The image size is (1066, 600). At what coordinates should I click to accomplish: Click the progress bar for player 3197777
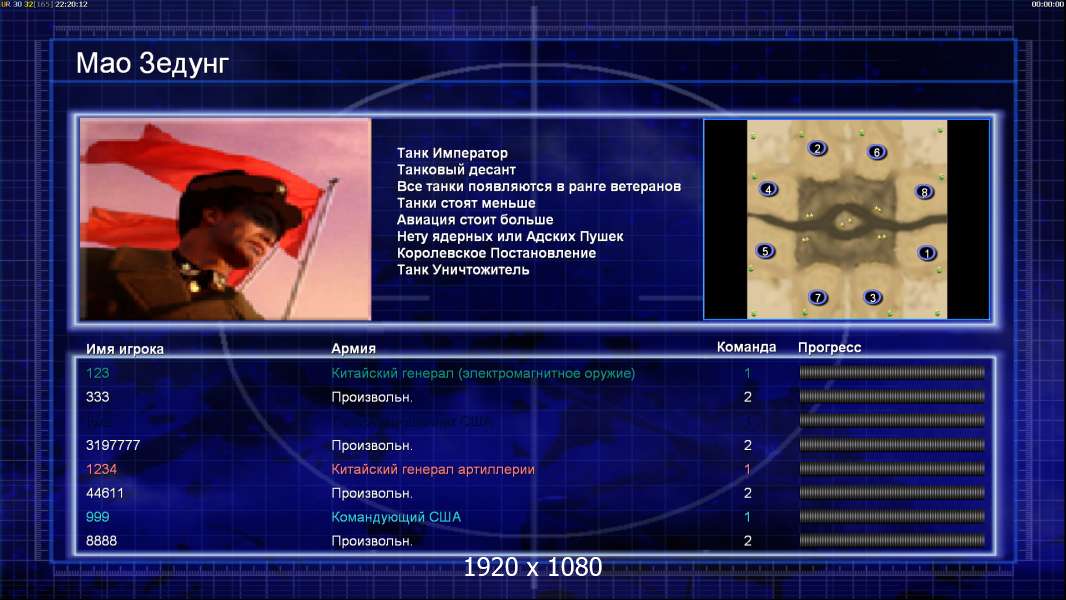click(892, 445)
